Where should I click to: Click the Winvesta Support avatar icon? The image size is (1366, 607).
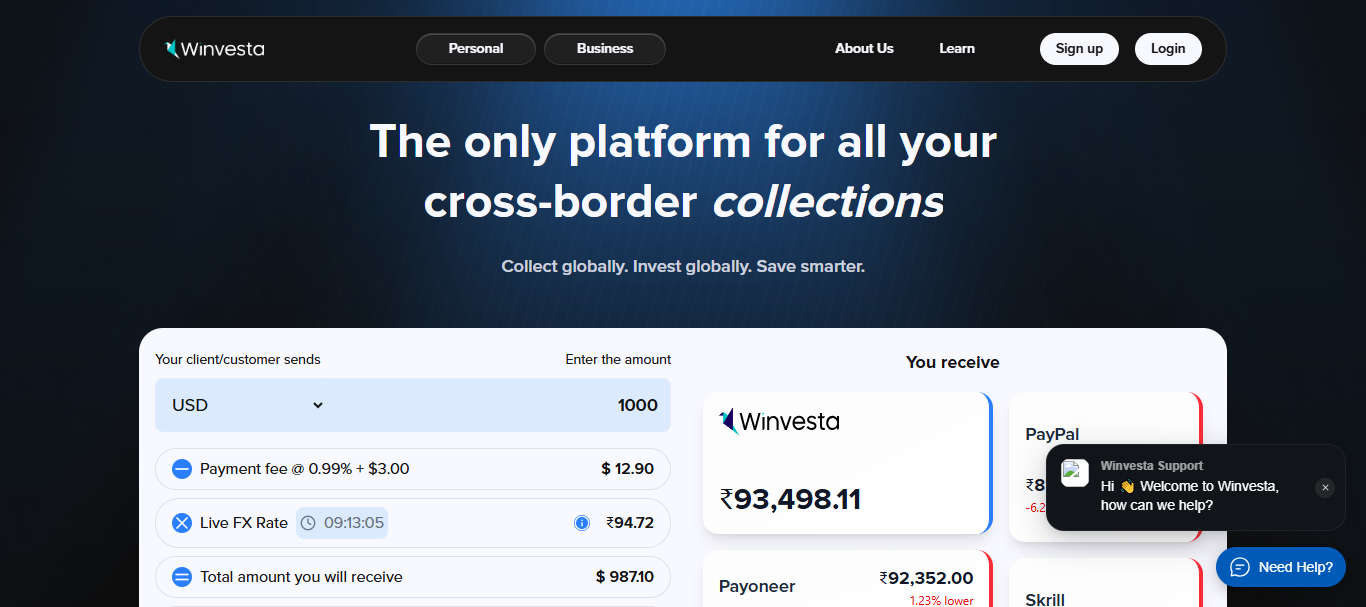1075,473
